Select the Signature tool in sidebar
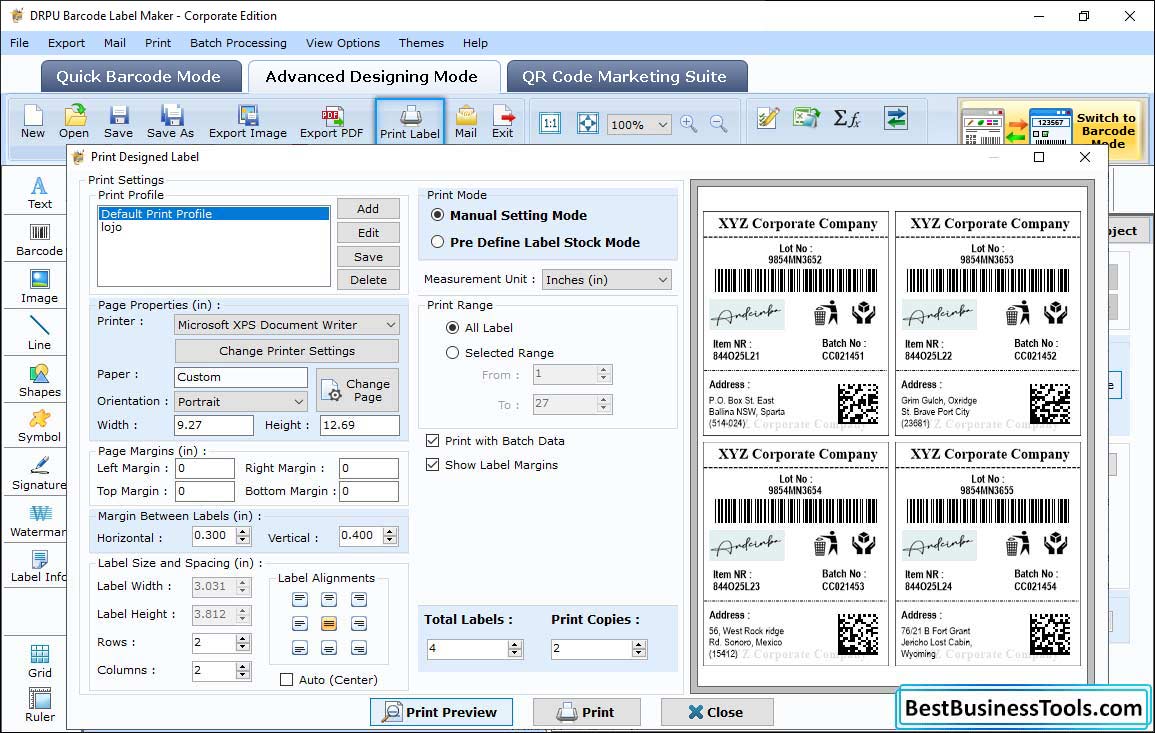Screen dimensions: 1155x733 pyautogui.click(x=39, y=474)
